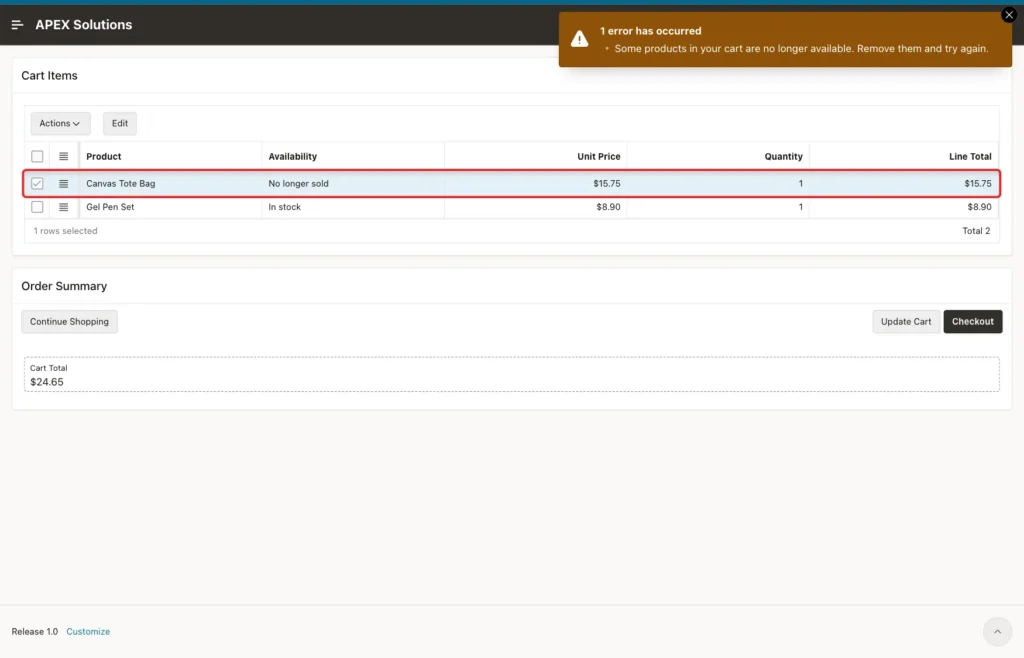
Task: Click the '1 error has occurred' heading
Action: [x=650, y=31]
